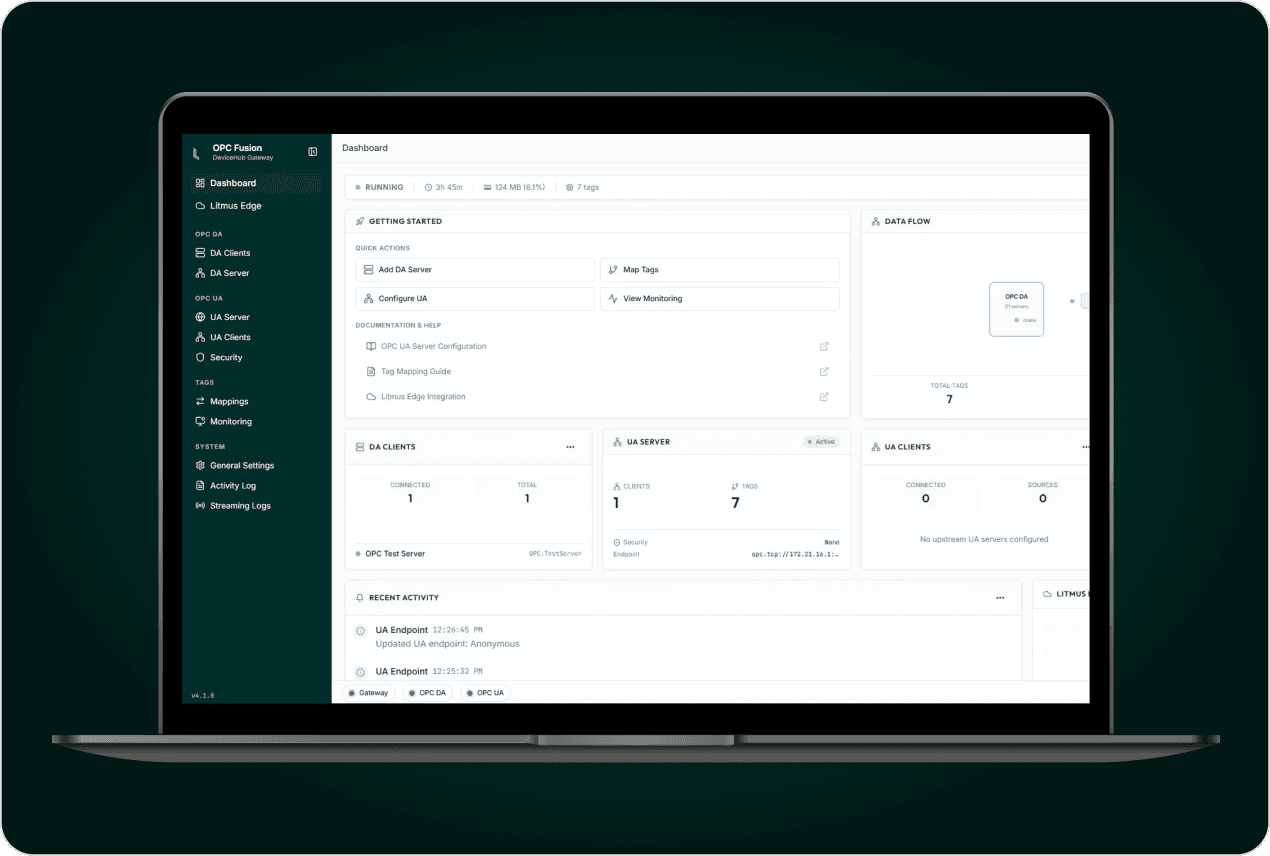Click the OPC DA status chip at bottom
The height and width of the screenshot is (856, 1270).
click(427, 693)
